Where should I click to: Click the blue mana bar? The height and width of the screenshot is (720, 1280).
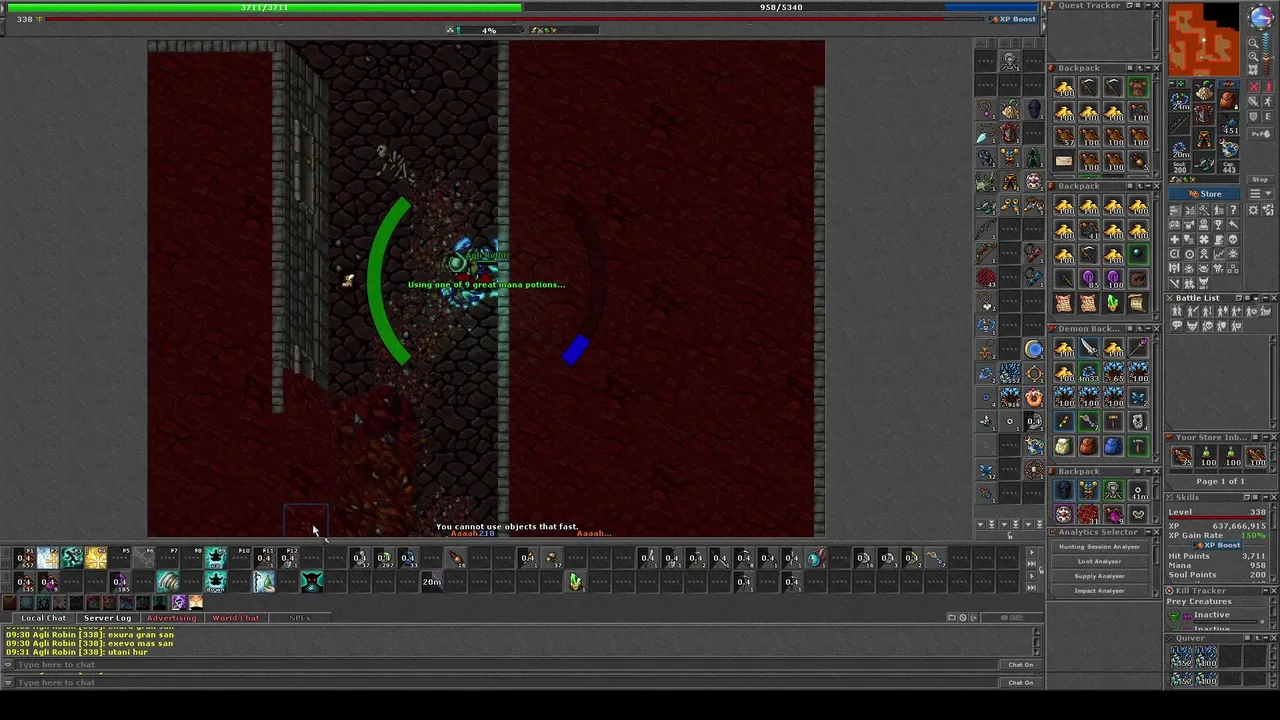781,7
